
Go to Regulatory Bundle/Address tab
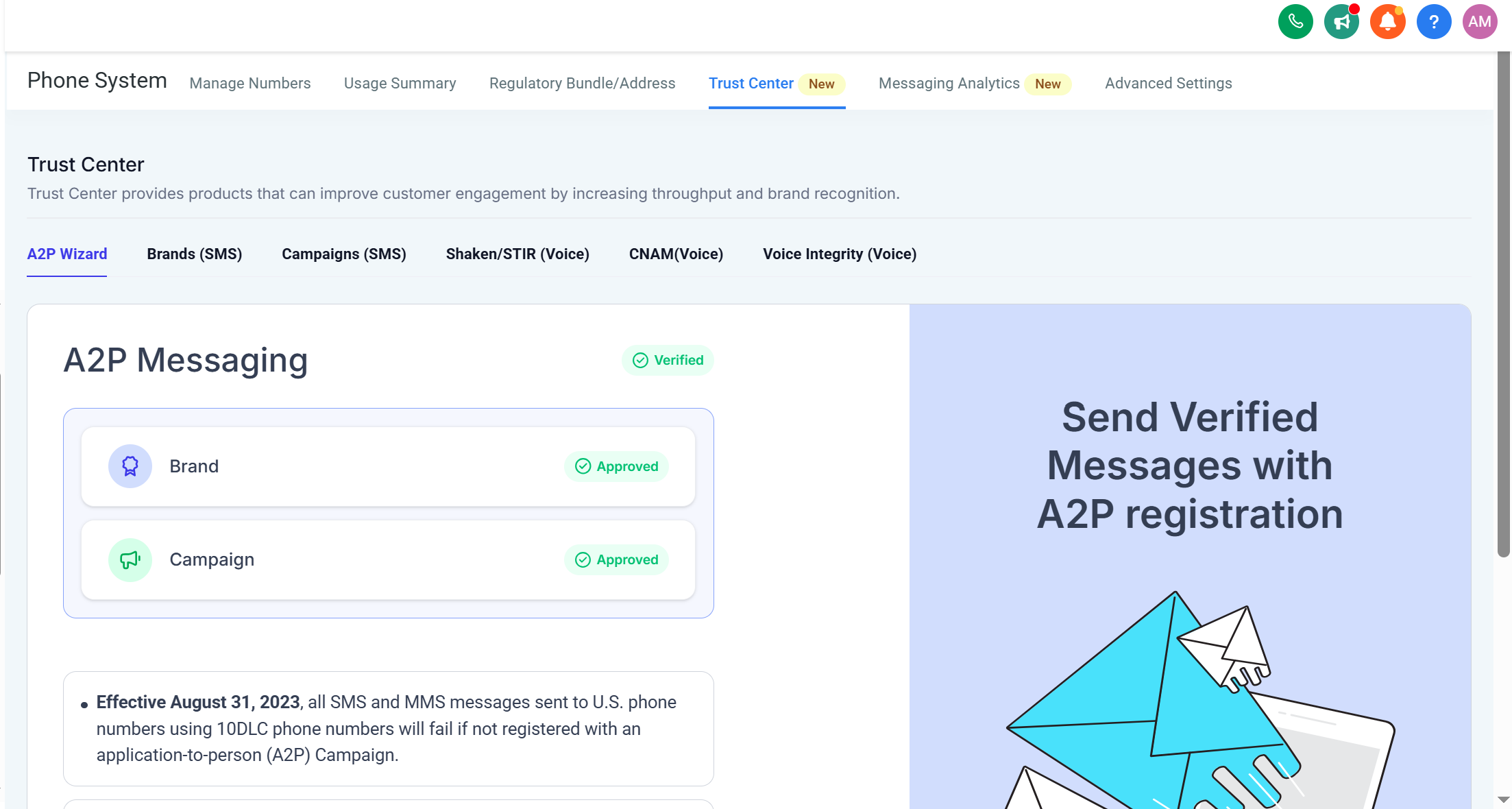pyautogui.click(x=582, y=84)
